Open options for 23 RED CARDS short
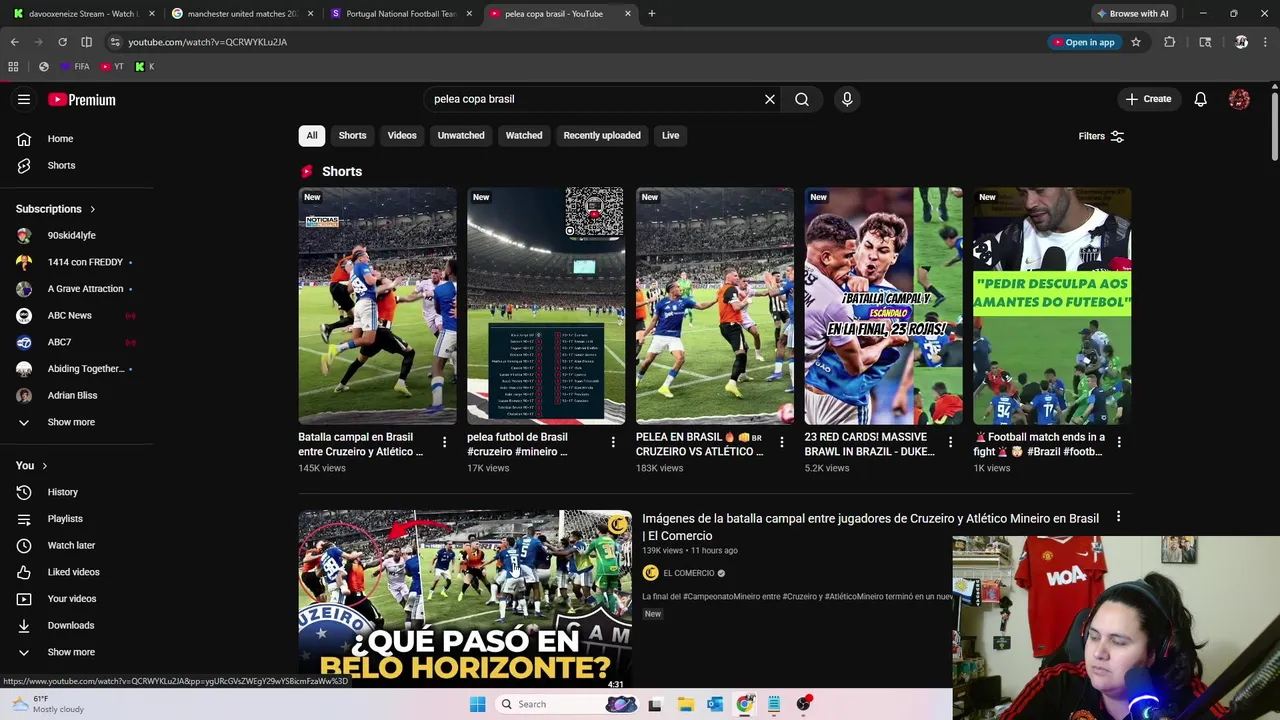The height and width of the screenshot is (720, 1280). (x=951, y=442)
